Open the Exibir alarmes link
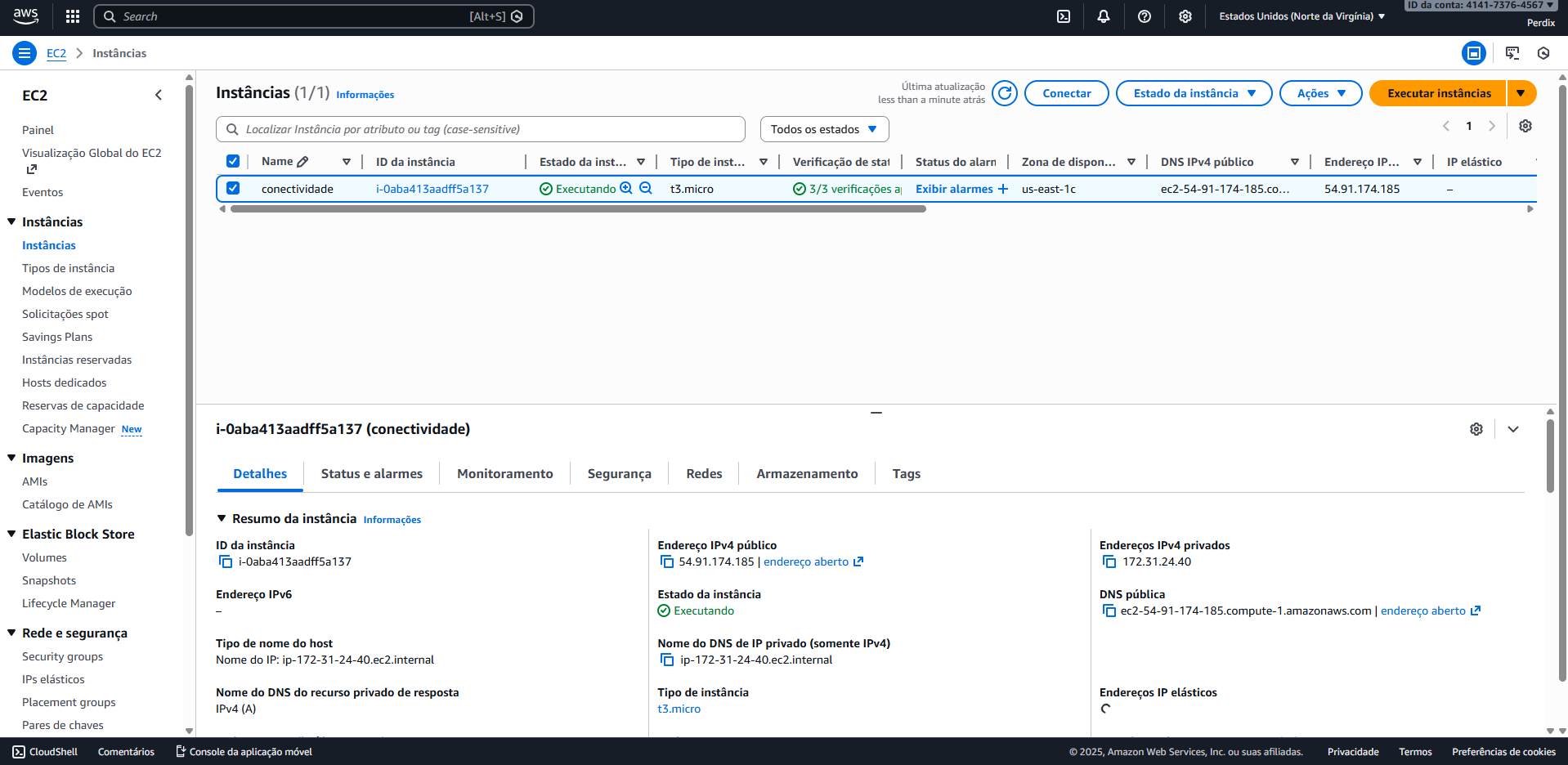The width and height of the screenshot is (1568, 765). 954,189
